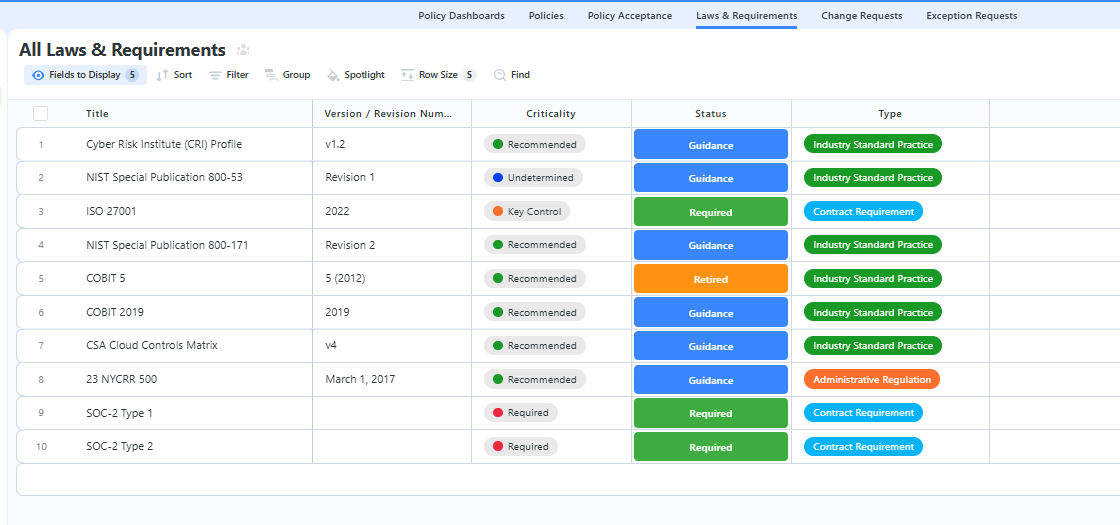Open Spotlight settings

(356, 75)
